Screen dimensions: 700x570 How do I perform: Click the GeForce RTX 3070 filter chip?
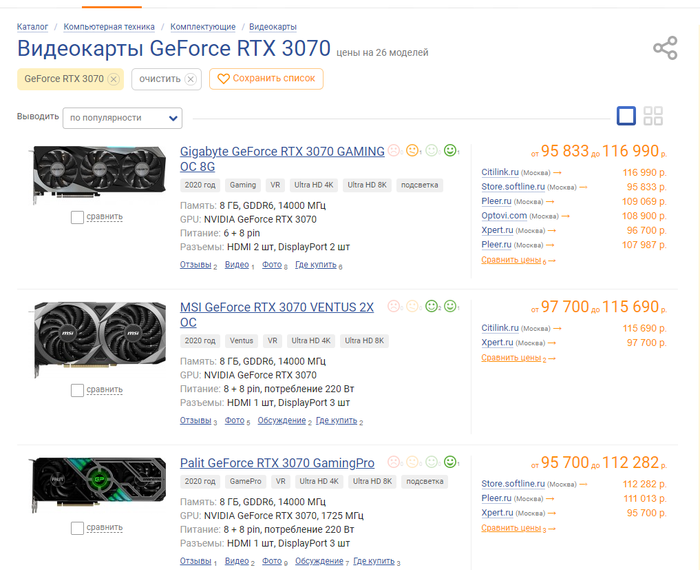click(x=71, y=79)
